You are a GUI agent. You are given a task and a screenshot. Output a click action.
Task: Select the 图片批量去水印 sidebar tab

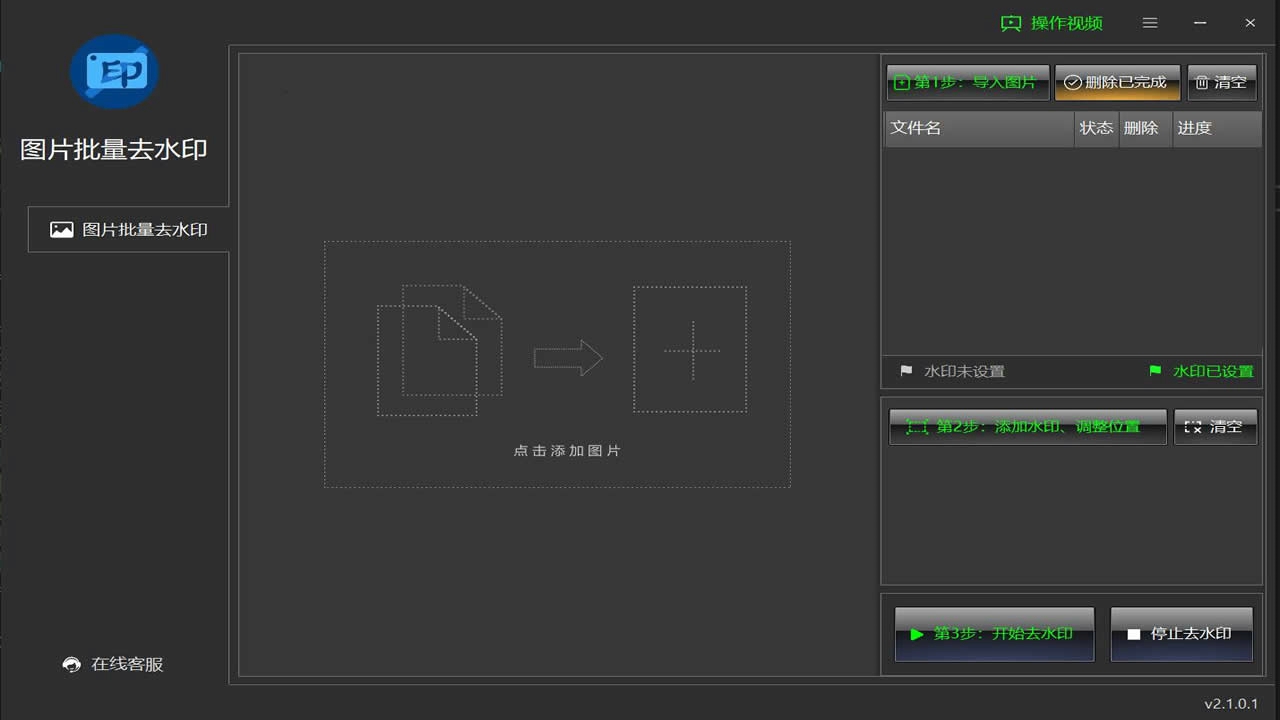point(129,230)
